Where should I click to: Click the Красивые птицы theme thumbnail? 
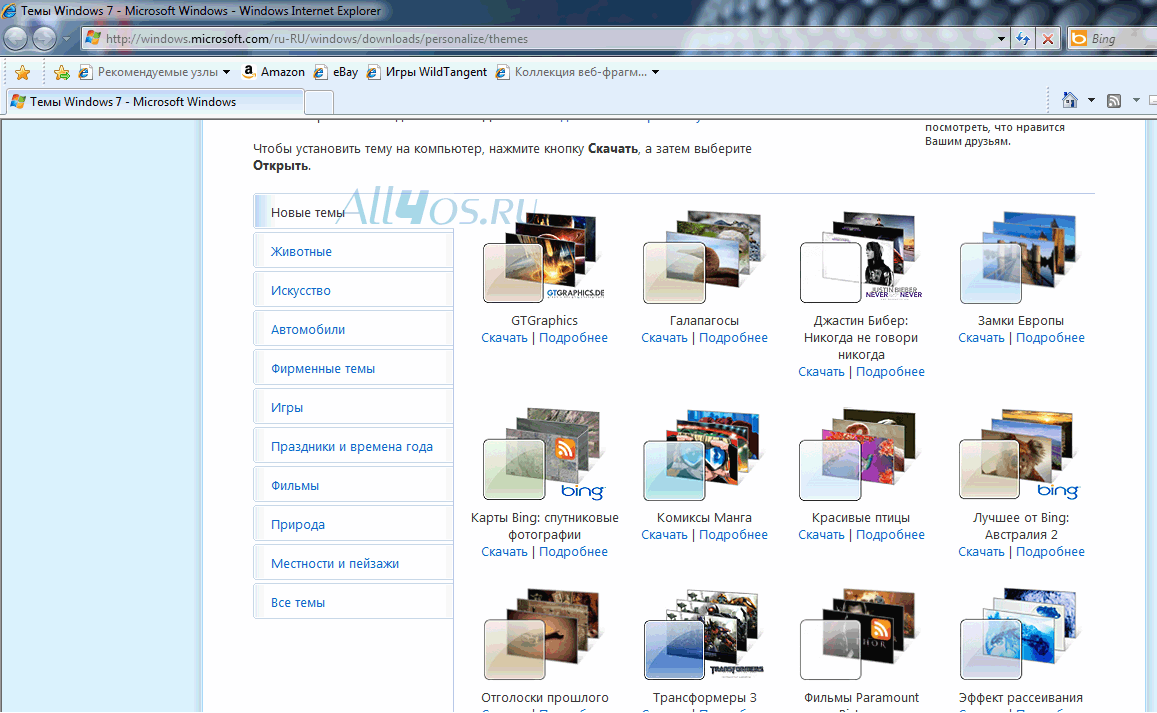point(861,454)
